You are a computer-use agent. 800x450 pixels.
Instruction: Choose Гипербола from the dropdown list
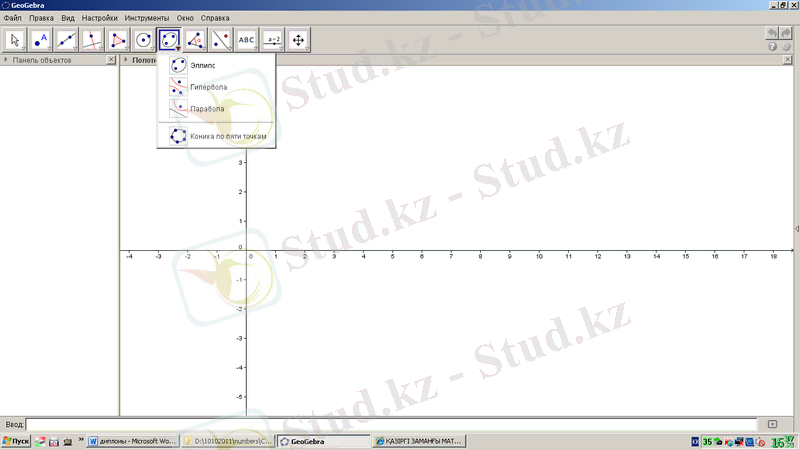[x=216, y=87]
